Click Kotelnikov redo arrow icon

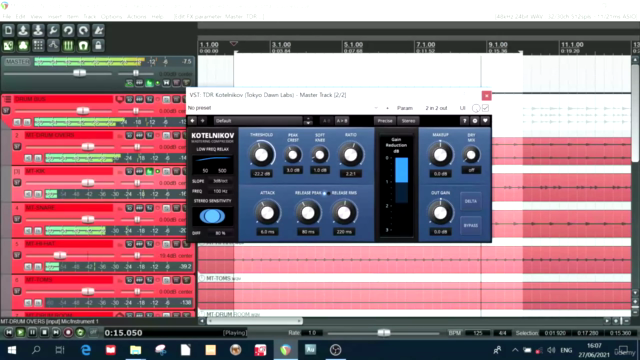(x=202, y=121)
